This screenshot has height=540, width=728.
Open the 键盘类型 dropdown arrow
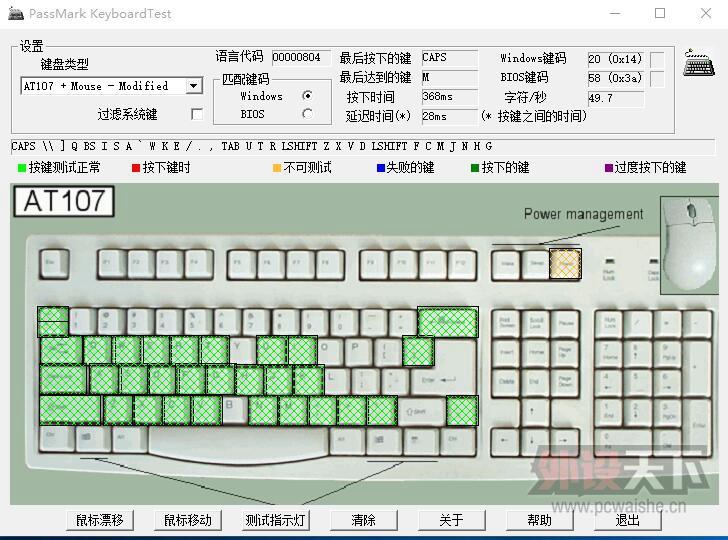(x=194, y=86)
